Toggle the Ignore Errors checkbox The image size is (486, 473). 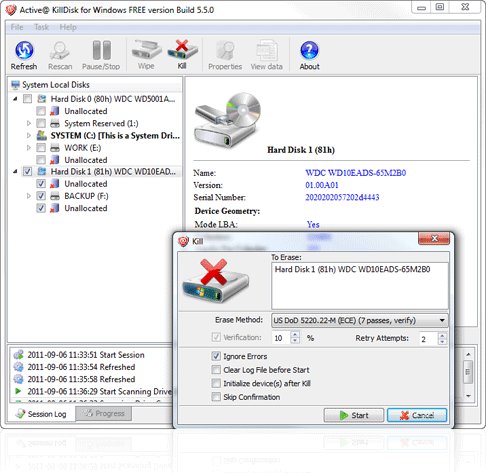pos(216,356)
